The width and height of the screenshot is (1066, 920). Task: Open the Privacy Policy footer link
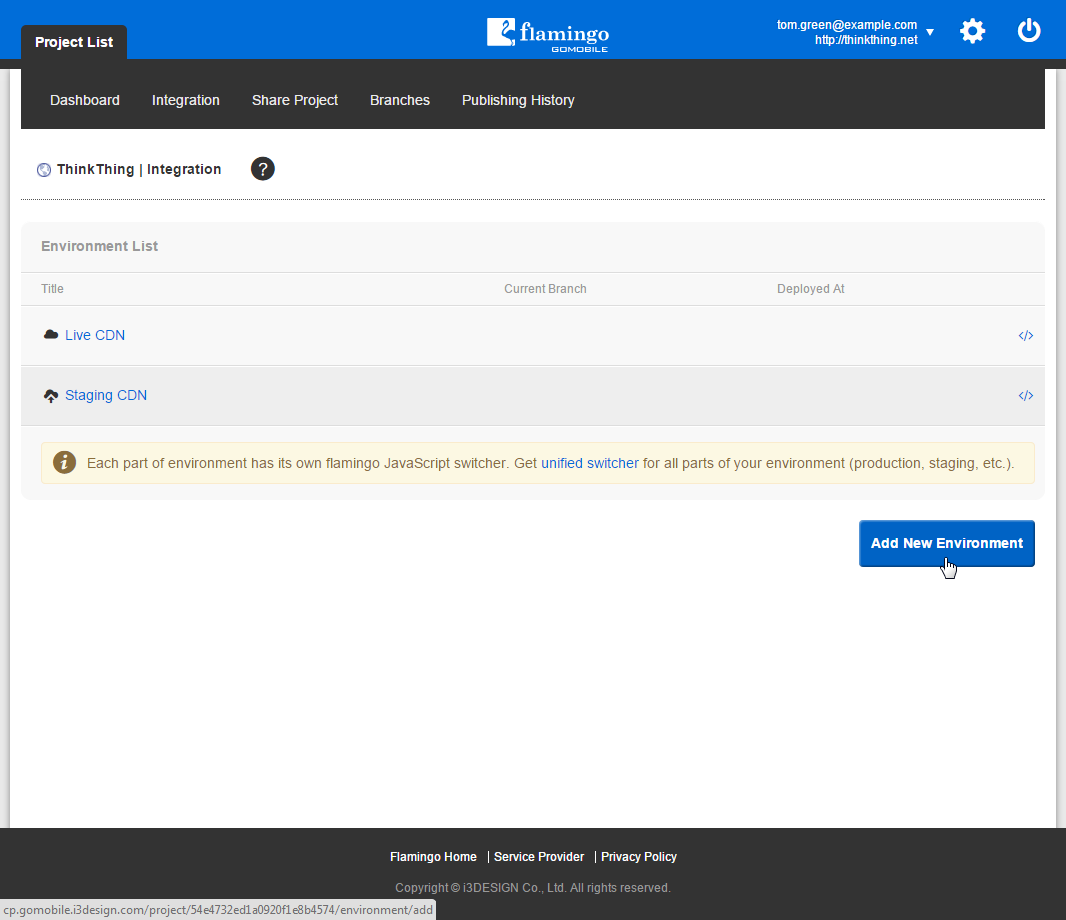coord(638,857)
